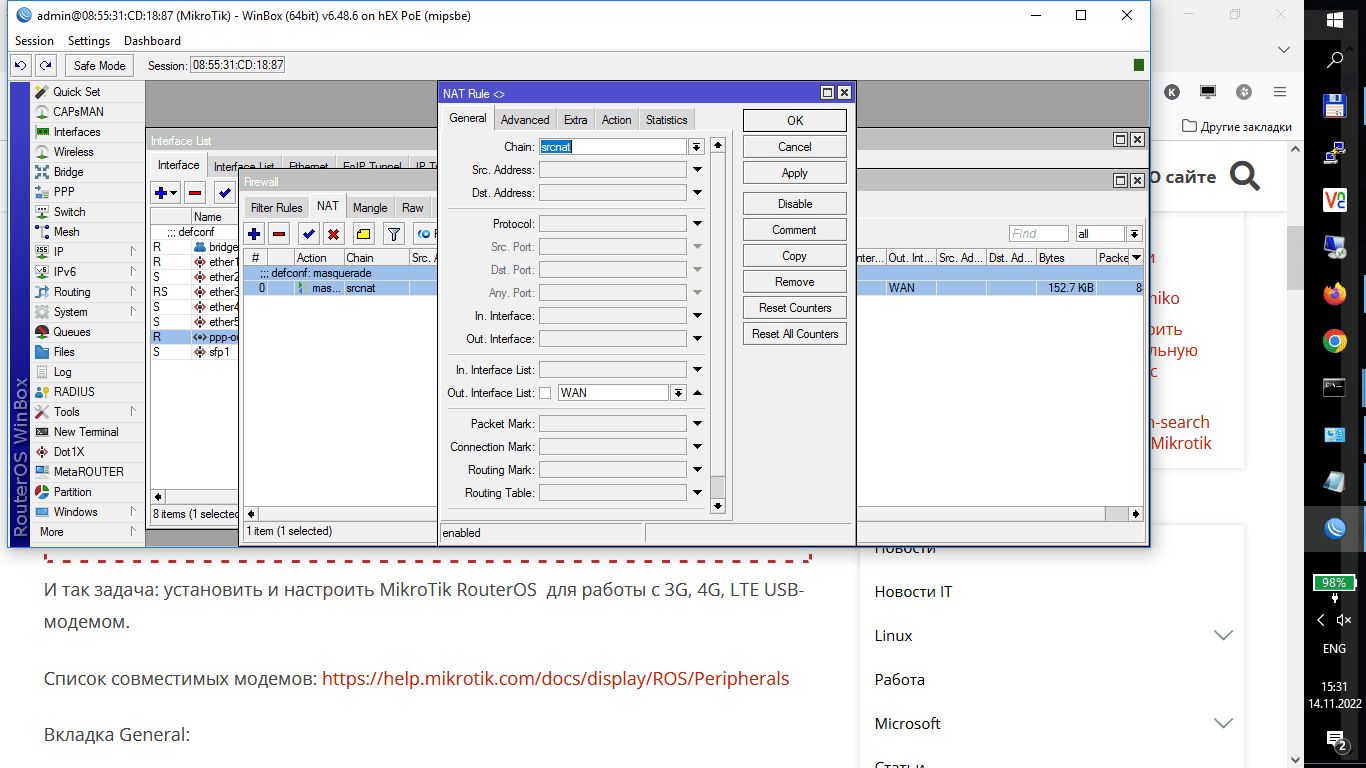The width and height of the screenshot is (1366, 768).
Task: Switch to the Advanced tab in NAT Rule
Action: [525, 120]
